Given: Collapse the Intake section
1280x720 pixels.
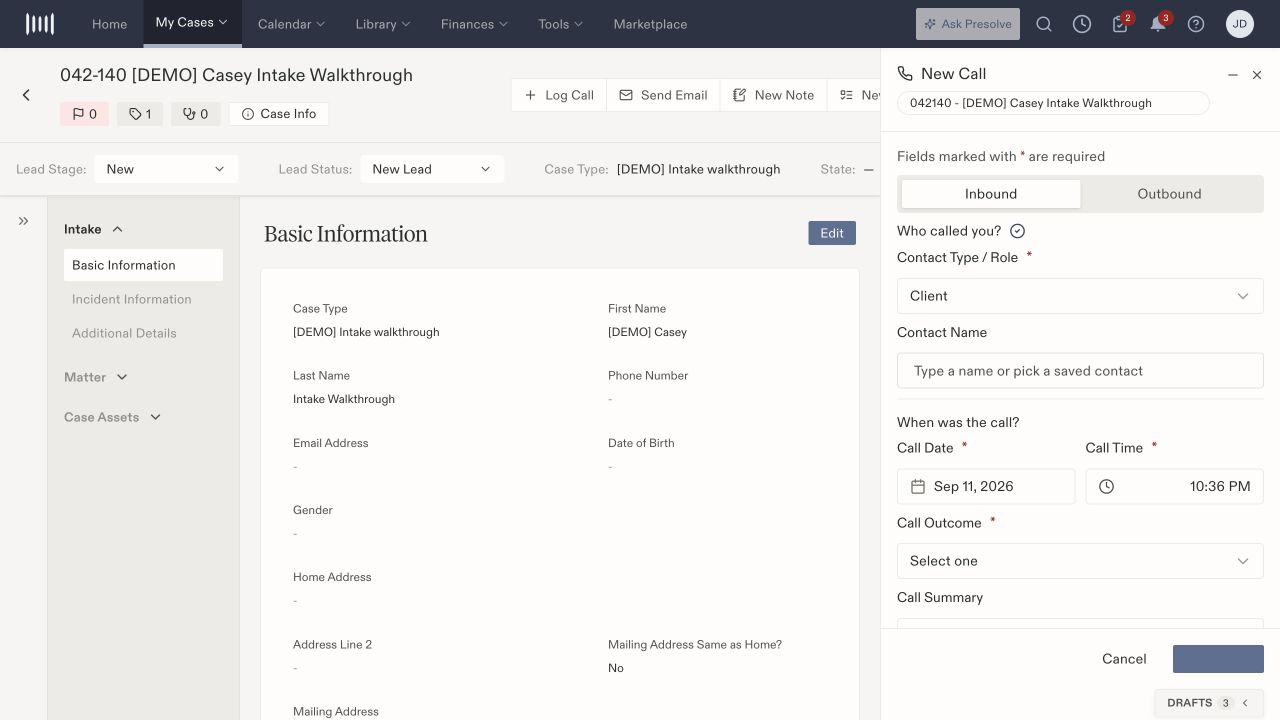Looking at the screenshot, I should point(93,229).
